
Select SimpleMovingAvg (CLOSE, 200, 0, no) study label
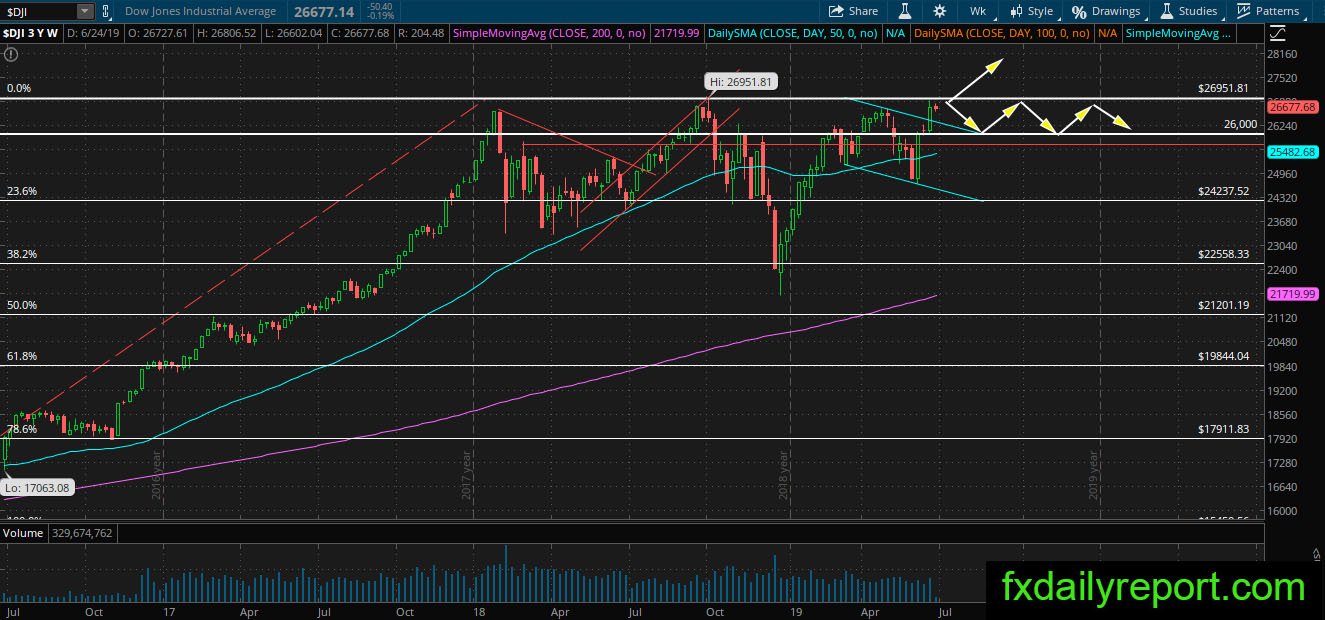(x=549, y=34)
